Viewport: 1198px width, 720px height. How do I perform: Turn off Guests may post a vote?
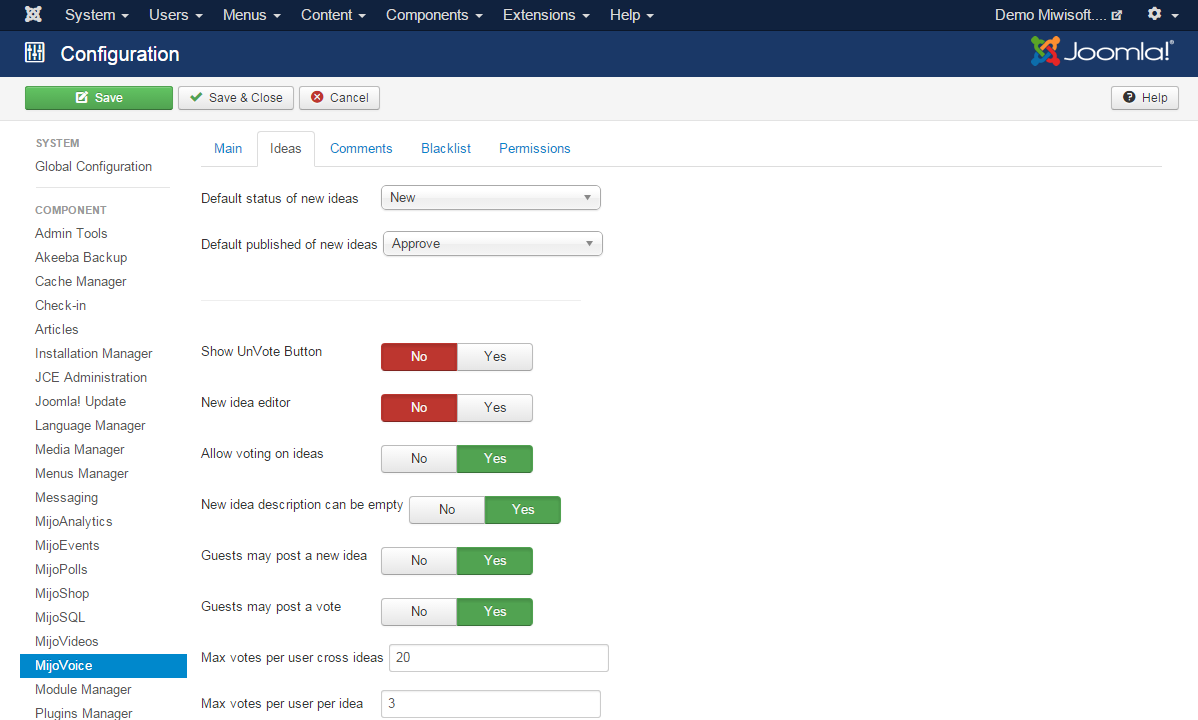[419, 612]
